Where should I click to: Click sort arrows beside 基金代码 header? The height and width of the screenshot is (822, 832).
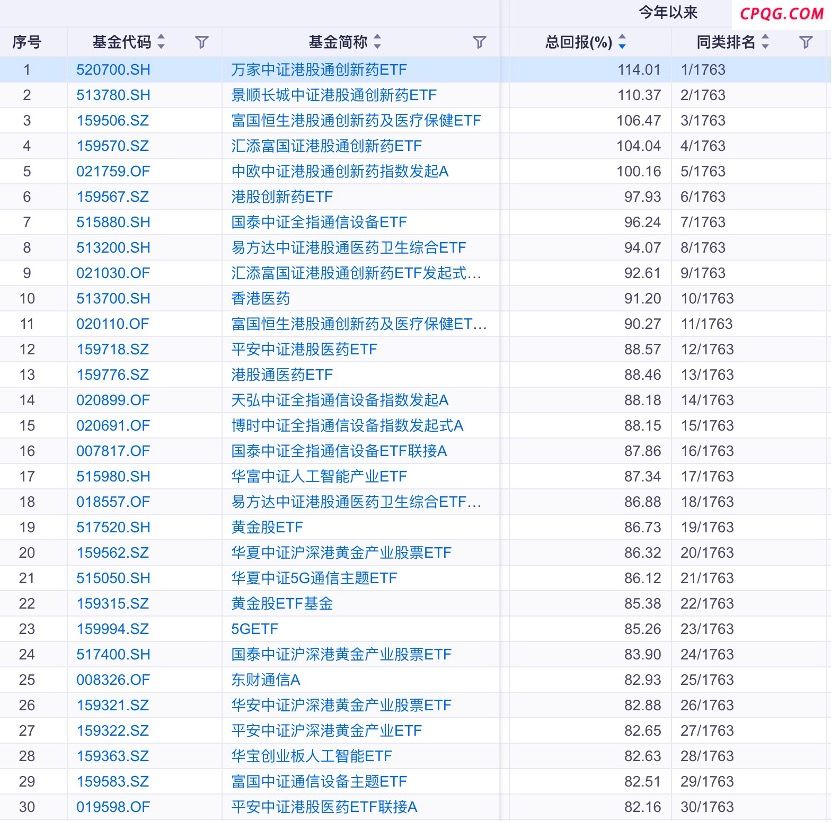(x=162, y=42)
